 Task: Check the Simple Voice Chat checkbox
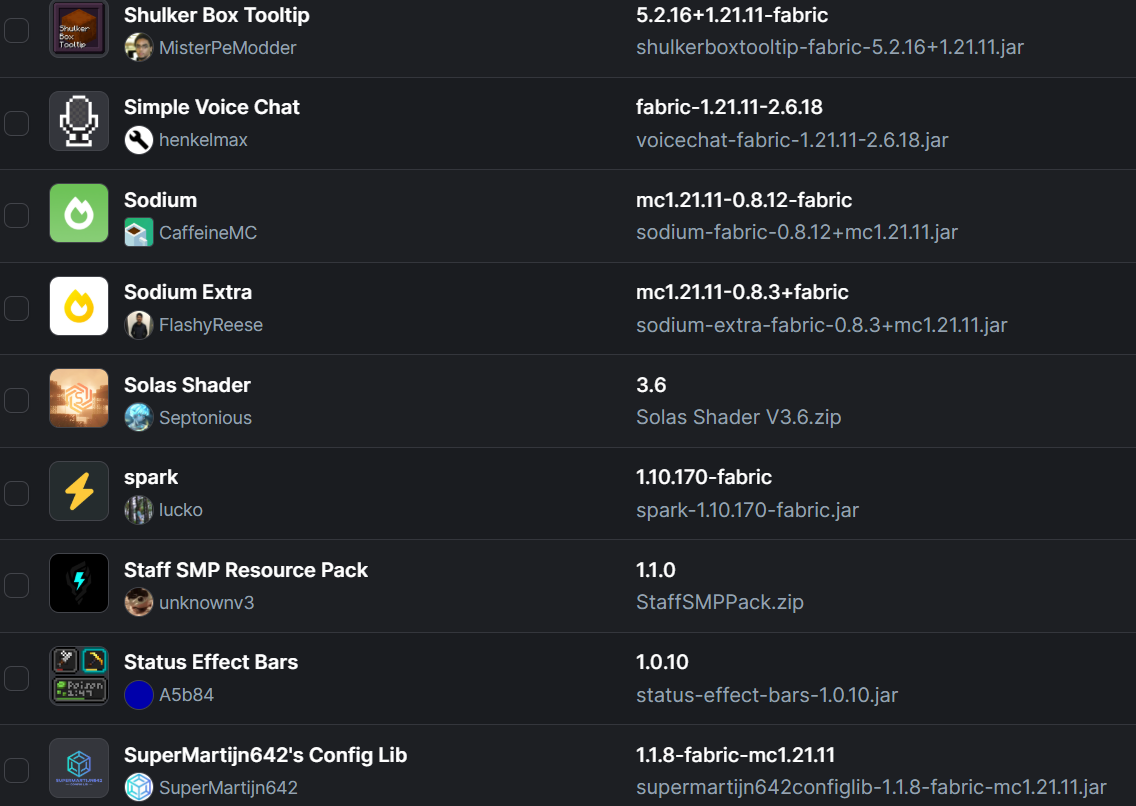tap(17, 123)
